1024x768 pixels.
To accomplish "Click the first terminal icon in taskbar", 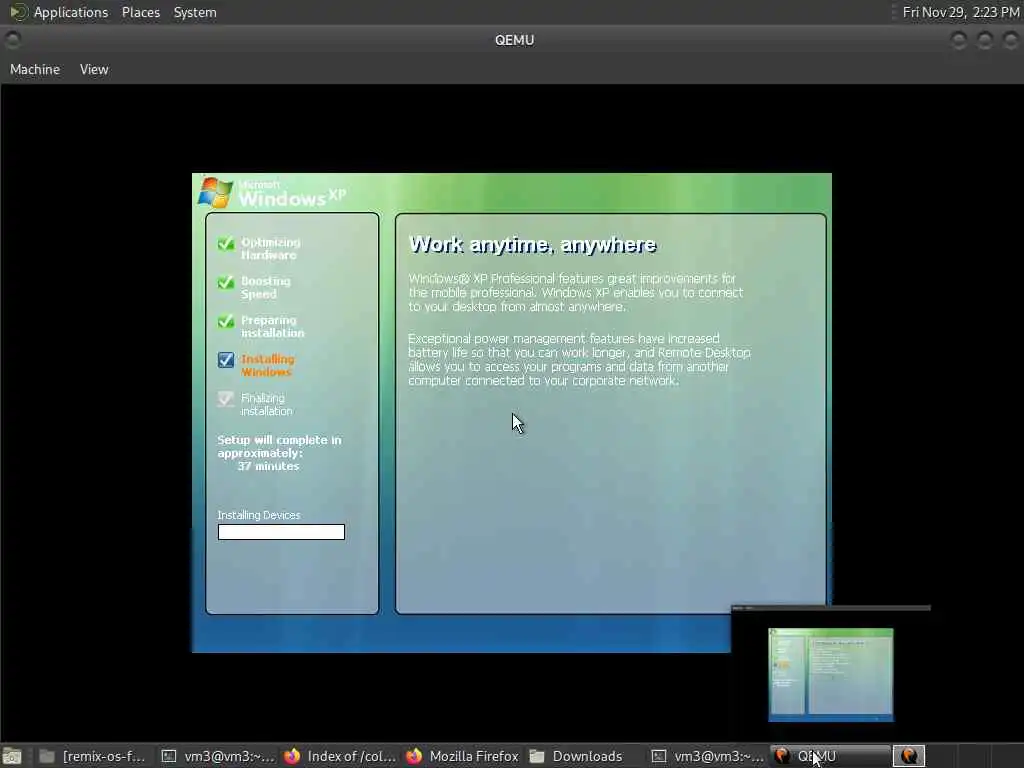I will pos(169,756).
